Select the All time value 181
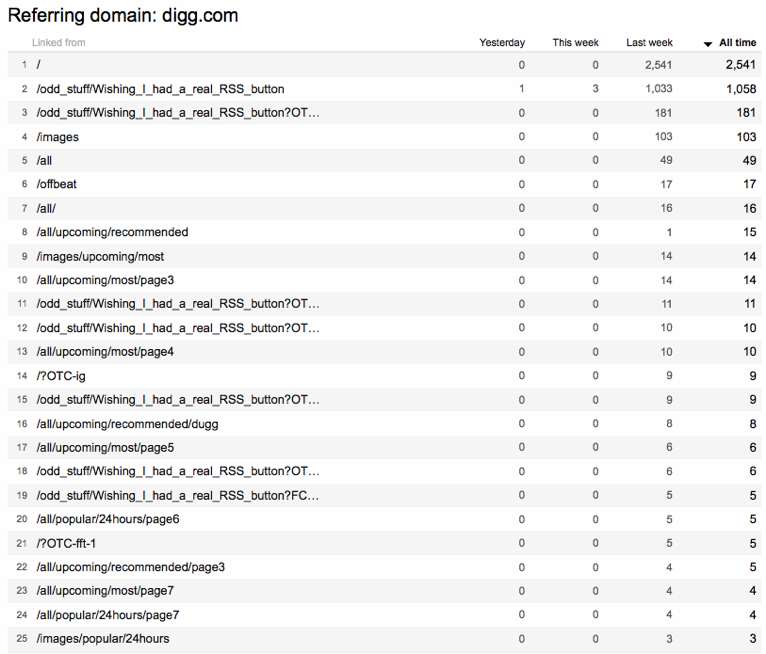The height and width of the screenshot is (654, 766). pyautogui.click(x=746, y=113)
